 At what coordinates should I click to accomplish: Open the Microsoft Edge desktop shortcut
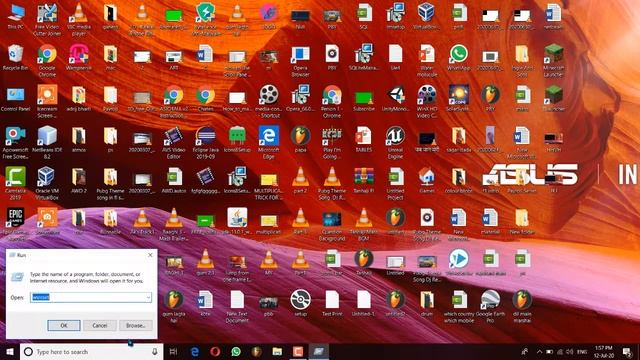[269, 142]
